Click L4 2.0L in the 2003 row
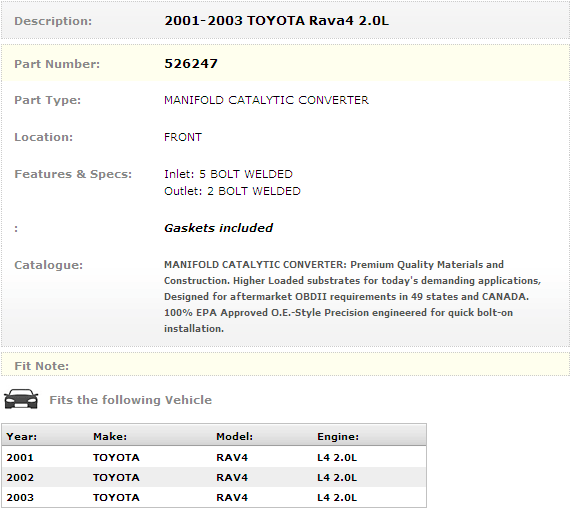The image size is (570, 532). pyautogui.click(x=337, y=497)
